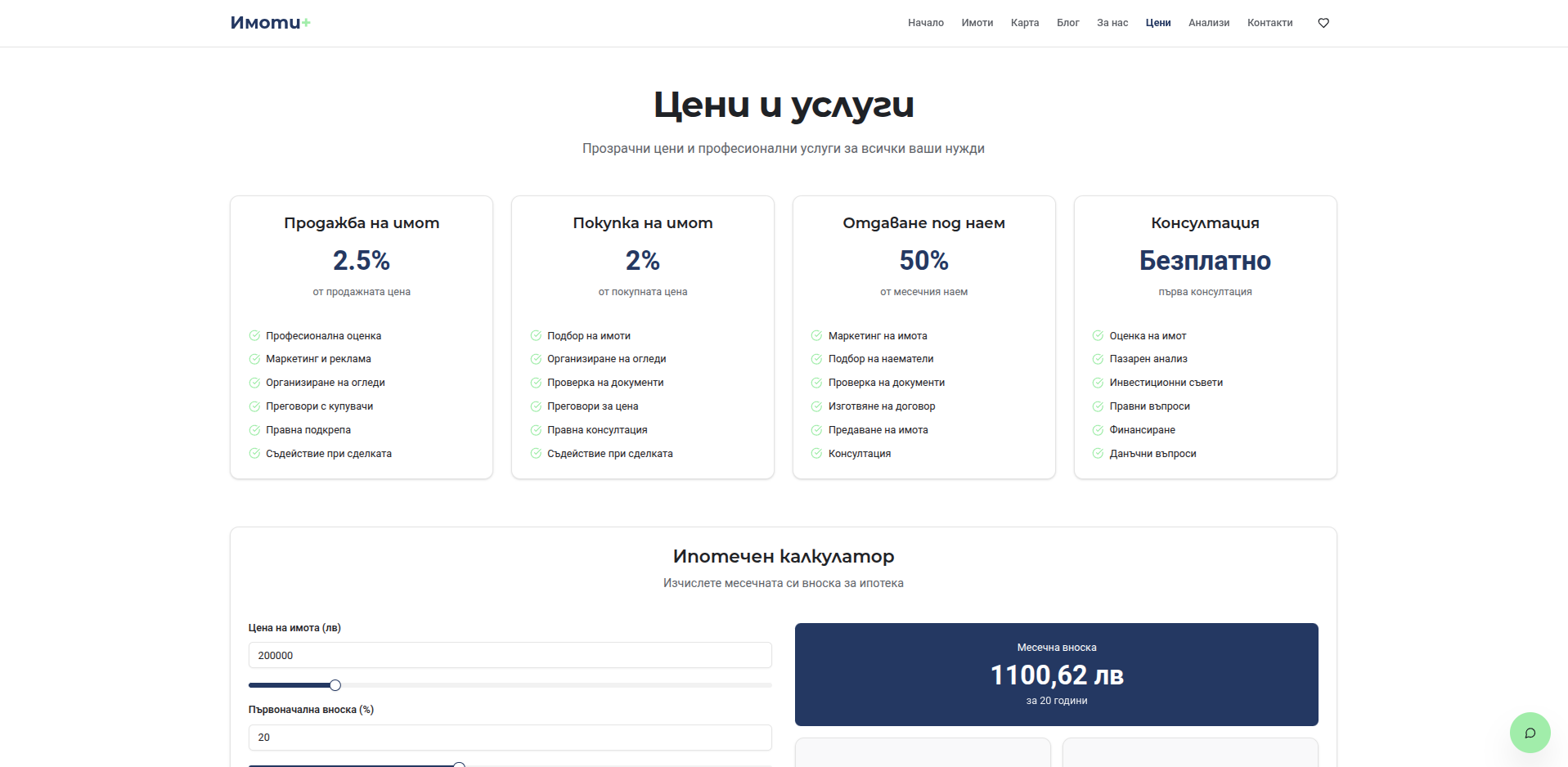This screenshot has width=1568, height=767.
Task: Click checkmark icon next to Оценка на имот
Action: (x=1098, y=335)
